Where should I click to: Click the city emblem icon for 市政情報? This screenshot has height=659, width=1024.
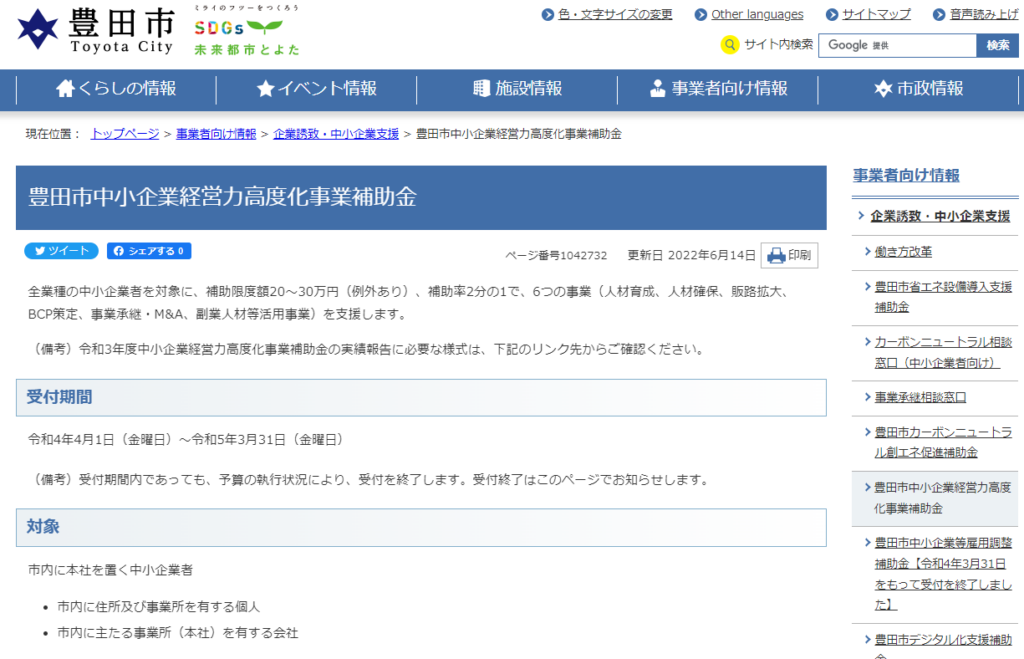pos(883,89)
